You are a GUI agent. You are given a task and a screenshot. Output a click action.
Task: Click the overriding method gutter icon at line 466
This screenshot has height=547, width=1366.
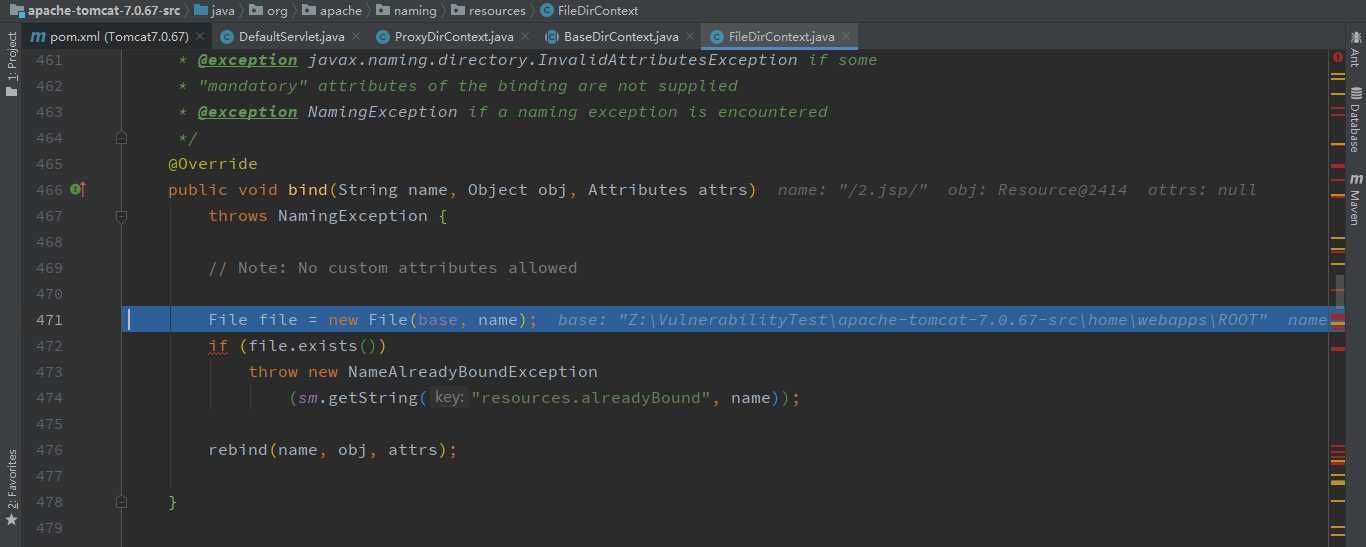point(79,189)
